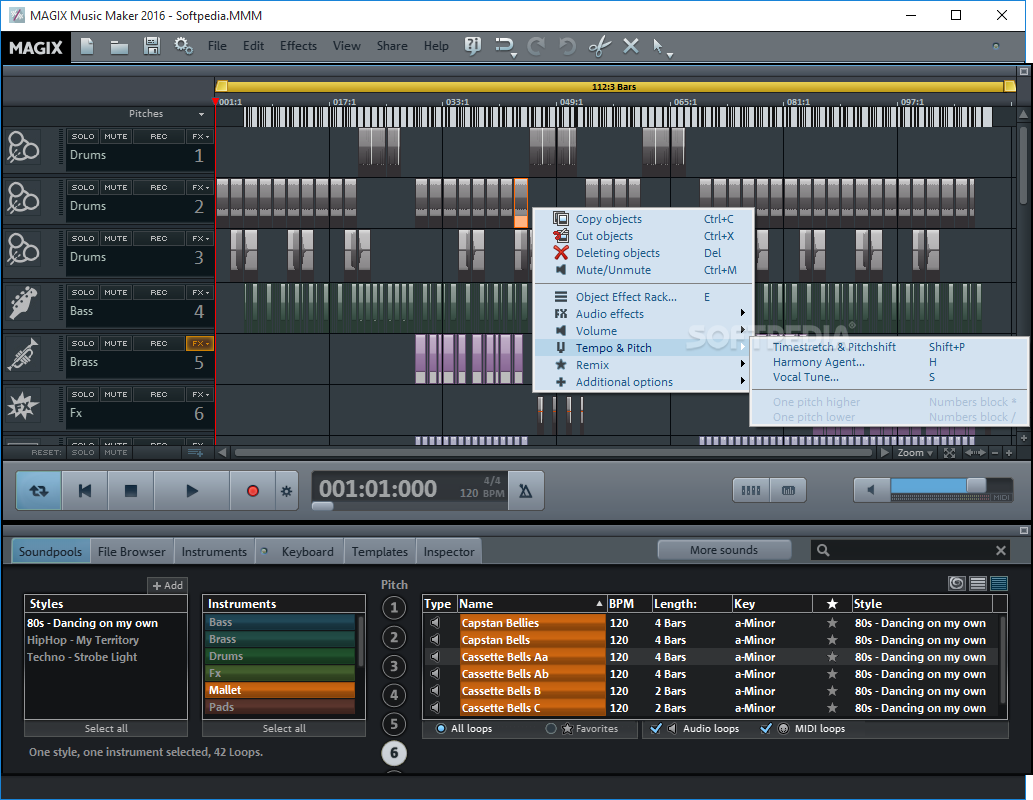Toggle the MIDI loops checkbox
The image size is (1033, 800).
tap(766, 729)
